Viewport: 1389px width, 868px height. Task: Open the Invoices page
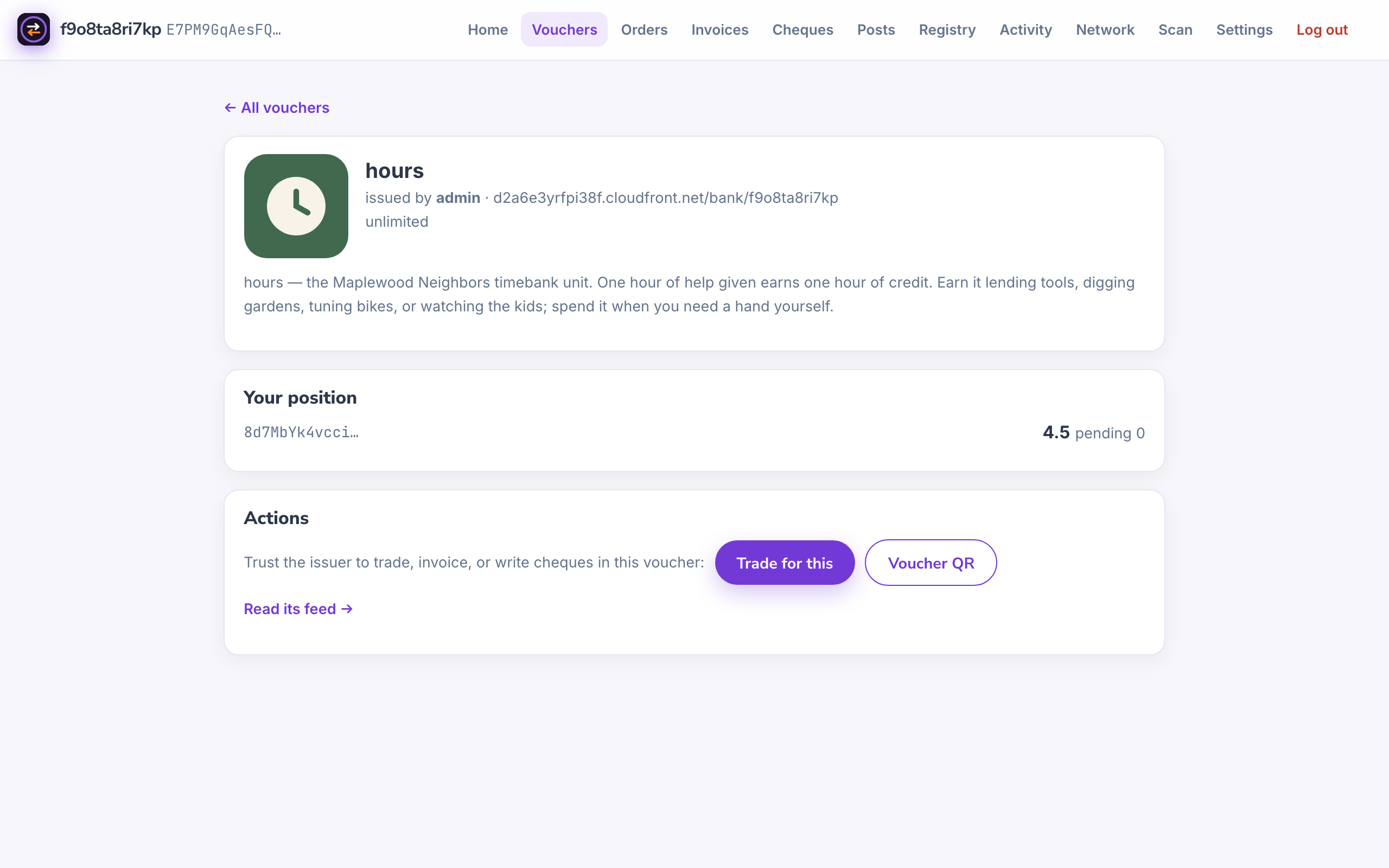[720, 29]
